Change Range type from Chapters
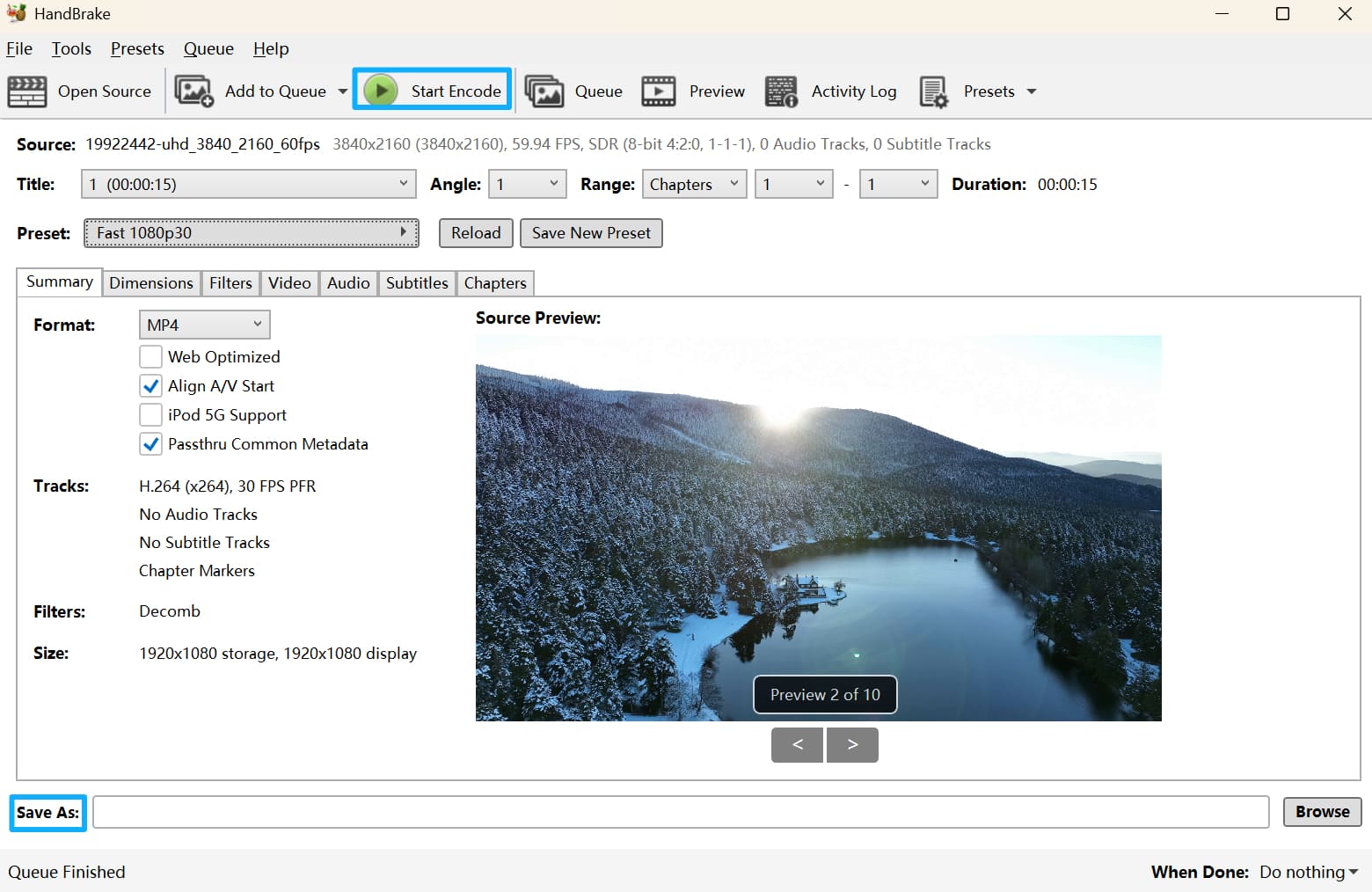The image size is (1372, 892). (x=694, y=184)
